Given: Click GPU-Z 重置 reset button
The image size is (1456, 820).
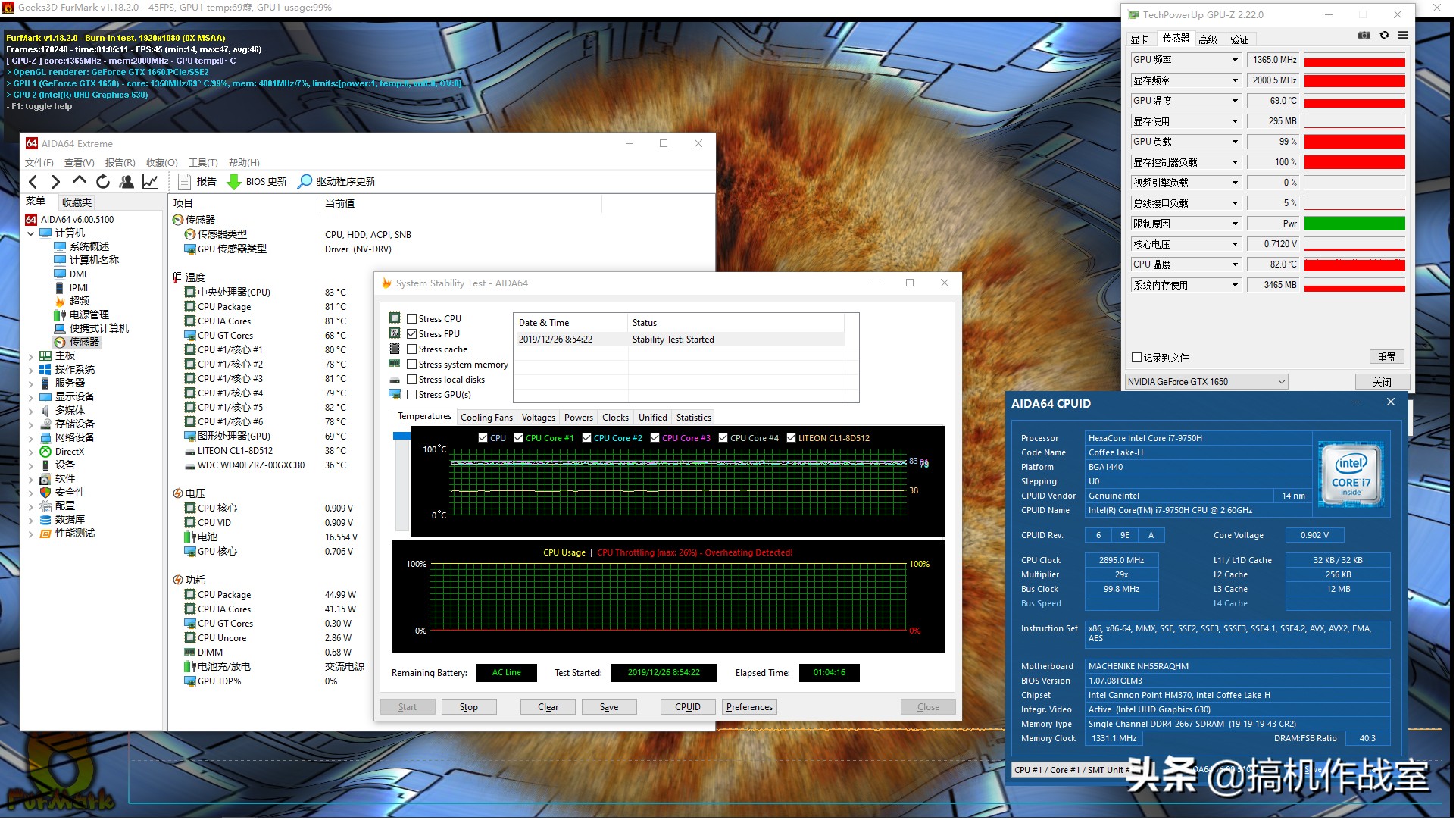Looking at the screenshot, I should (1387, 358).
